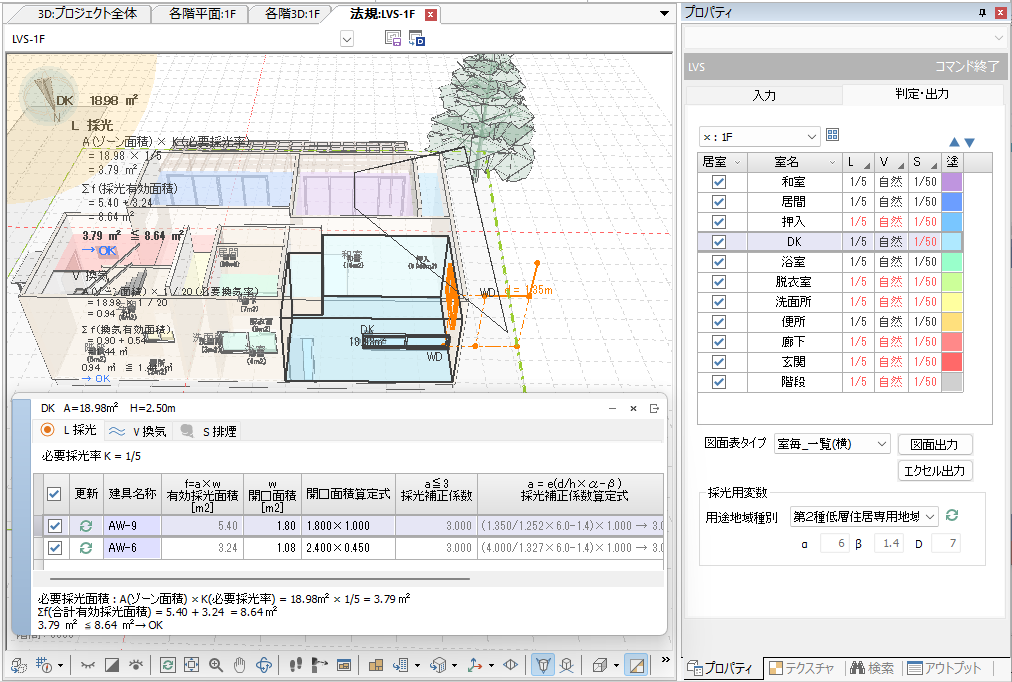The image size is (1012, 682).
Task: Click the green refresh icon beside 用途地域種別
Action: pos(953,515)
